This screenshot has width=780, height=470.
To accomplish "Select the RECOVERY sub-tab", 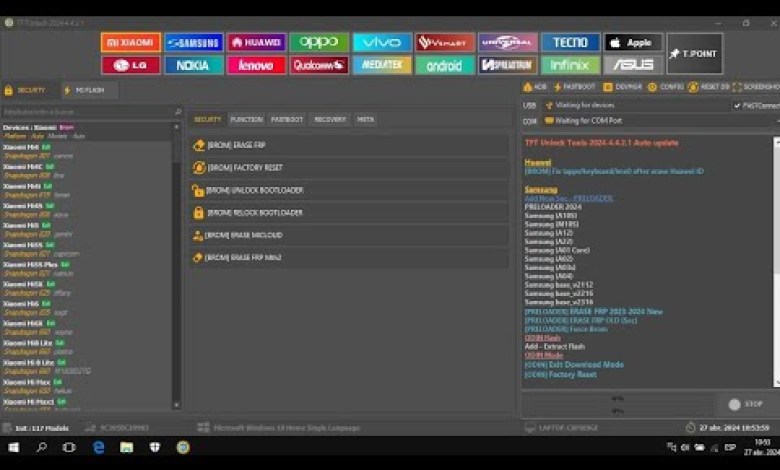I will (330, 120).
